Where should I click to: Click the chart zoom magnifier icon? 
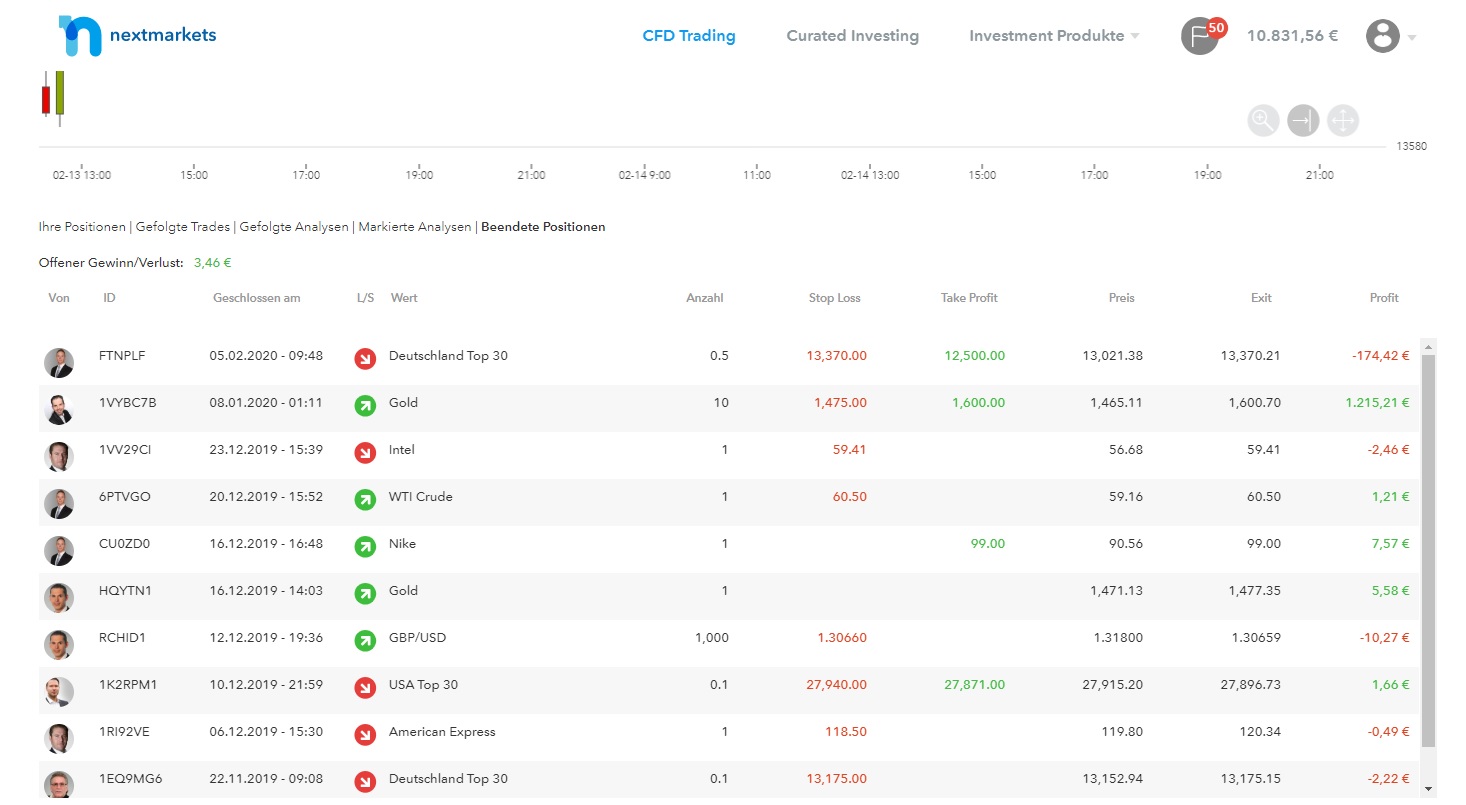(x=1263, y=121)
